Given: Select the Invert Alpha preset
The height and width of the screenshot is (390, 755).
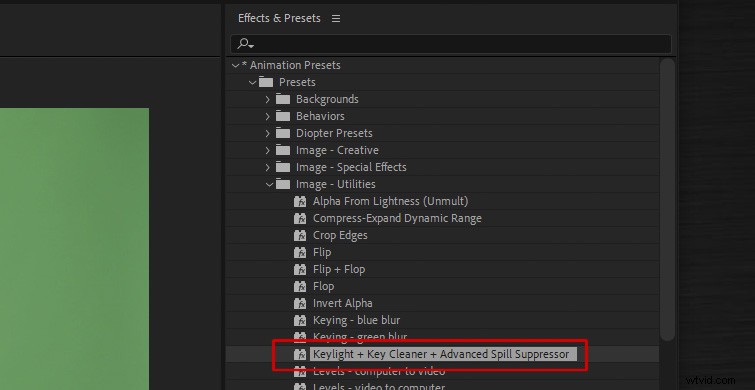Looking at the screenshot, I should 342,303.
